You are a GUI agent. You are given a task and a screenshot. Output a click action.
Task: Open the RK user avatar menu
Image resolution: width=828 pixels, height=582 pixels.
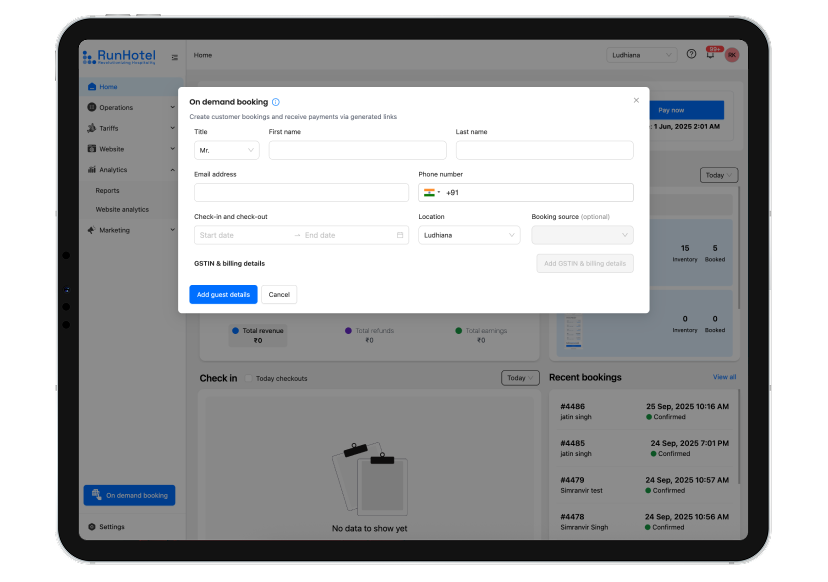click(732, 55)
